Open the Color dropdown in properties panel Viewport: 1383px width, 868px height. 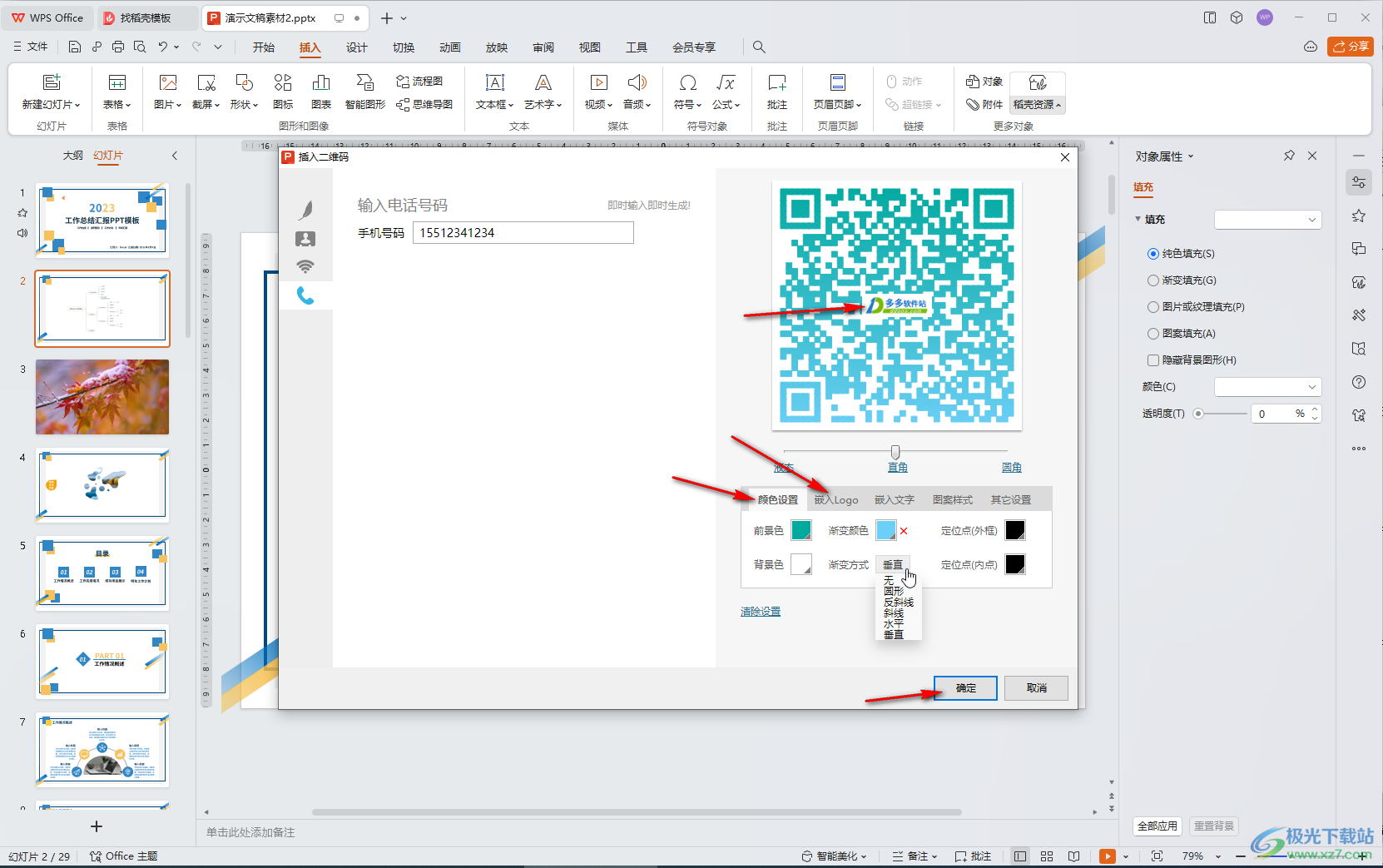coord(1268,387)
